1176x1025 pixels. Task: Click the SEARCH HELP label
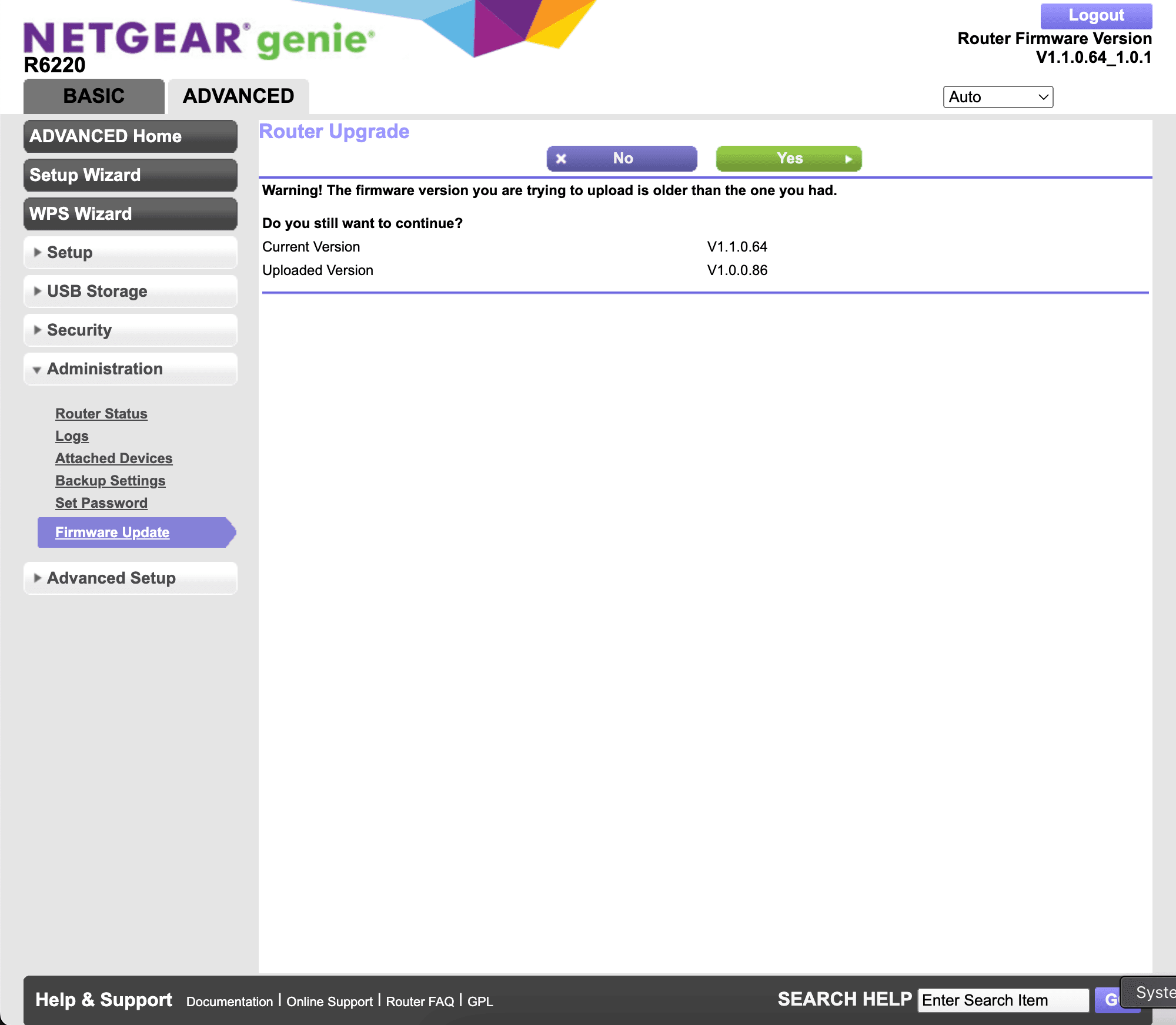[844, 999]
